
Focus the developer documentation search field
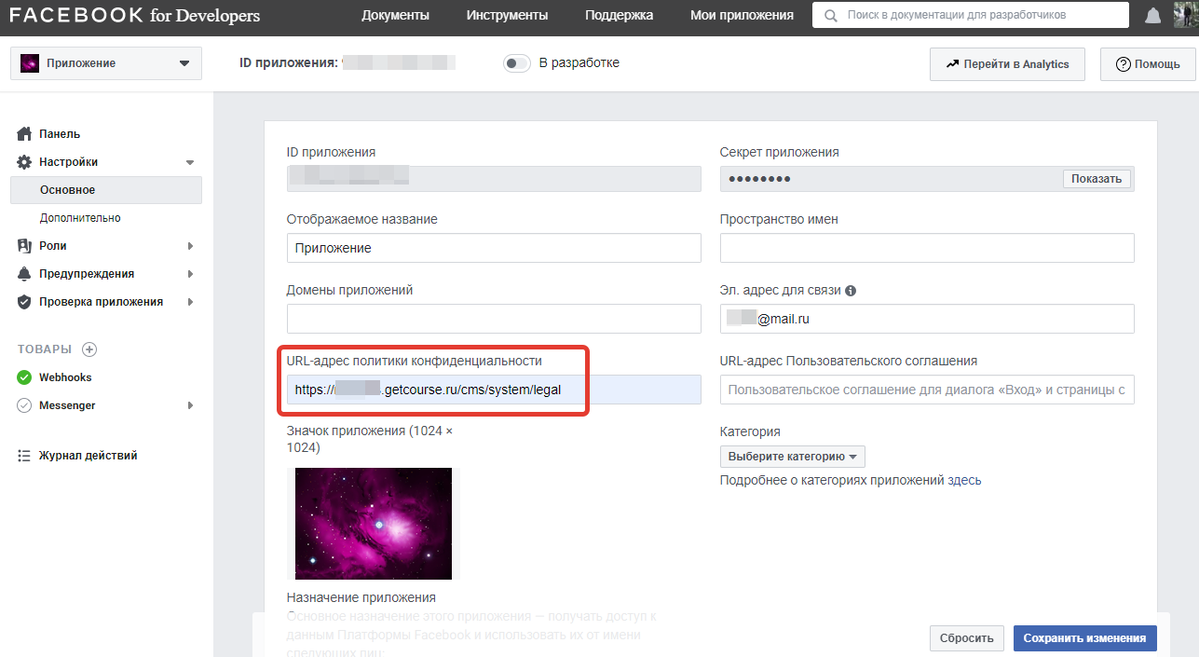[970, 15]
